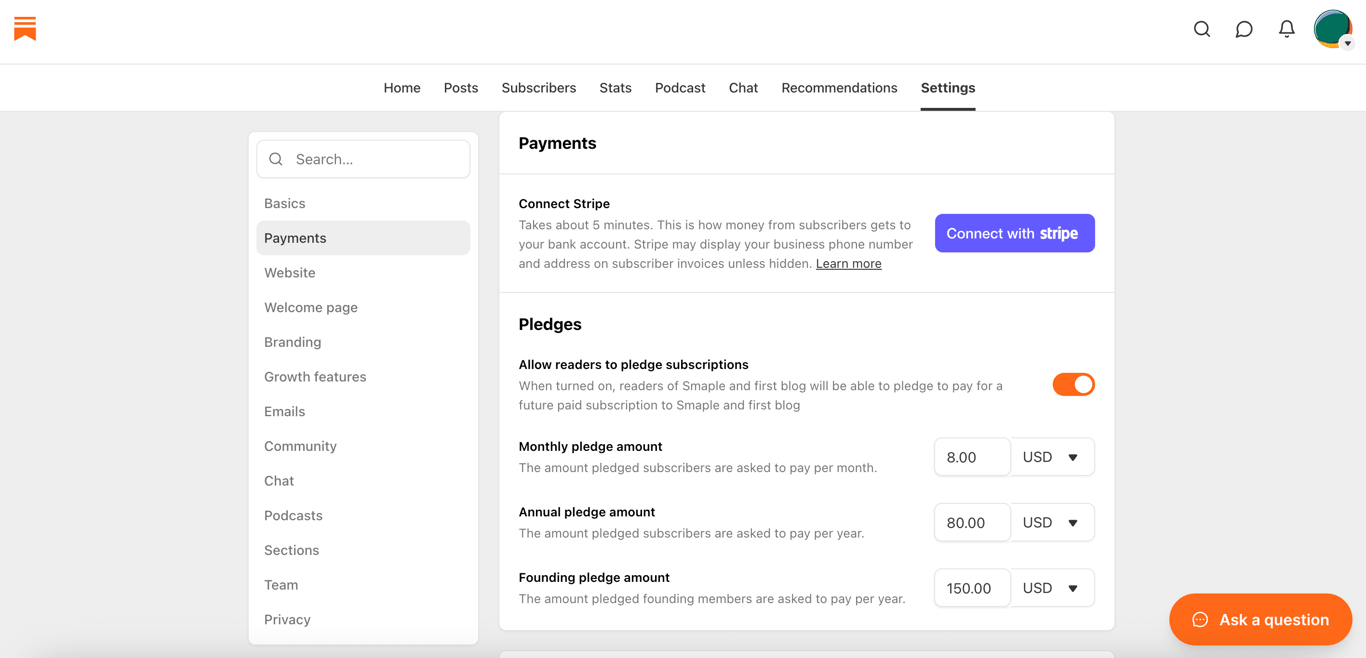This screenshot has width=1366, height=658.
Task: Open search using the magnifier icon
Action: [1202, 29]
